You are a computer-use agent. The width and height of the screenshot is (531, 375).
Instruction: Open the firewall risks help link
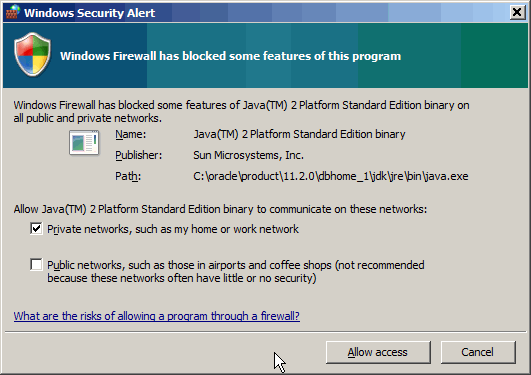coord(156,316)
